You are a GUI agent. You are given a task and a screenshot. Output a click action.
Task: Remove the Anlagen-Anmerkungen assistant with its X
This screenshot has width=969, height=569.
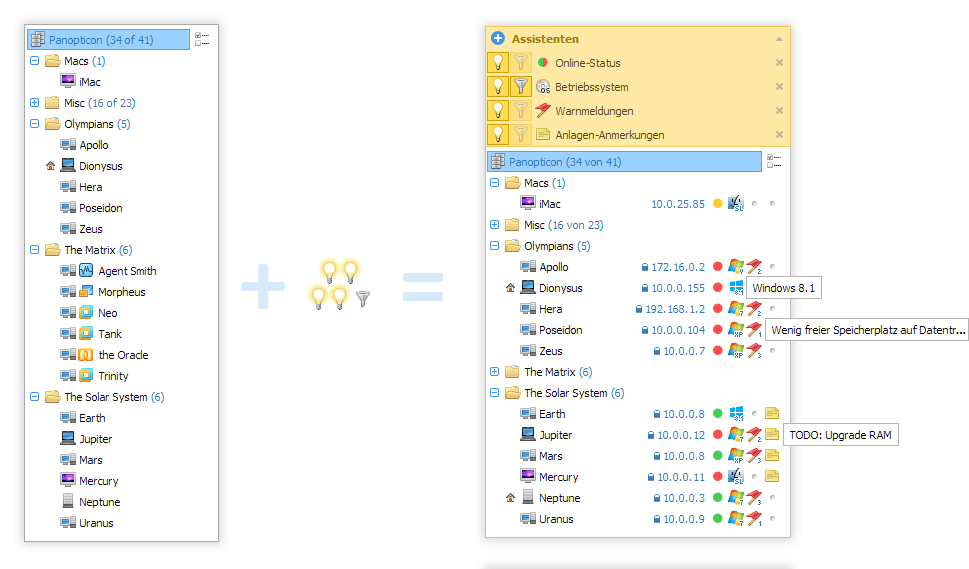(x=779, y=135)
